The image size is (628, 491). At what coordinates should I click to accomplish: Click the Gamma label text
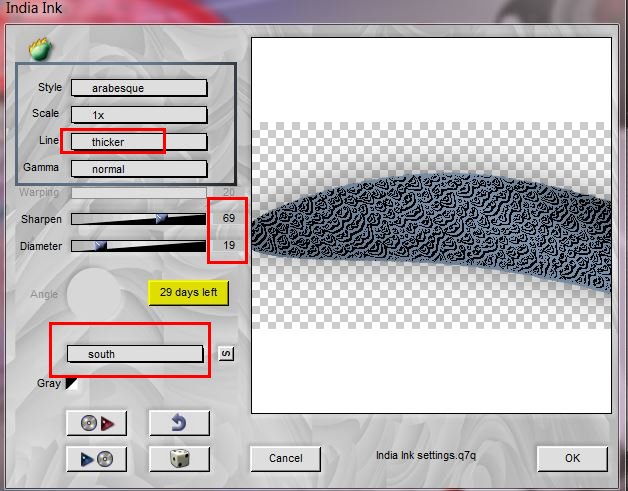tap(41, 167)
